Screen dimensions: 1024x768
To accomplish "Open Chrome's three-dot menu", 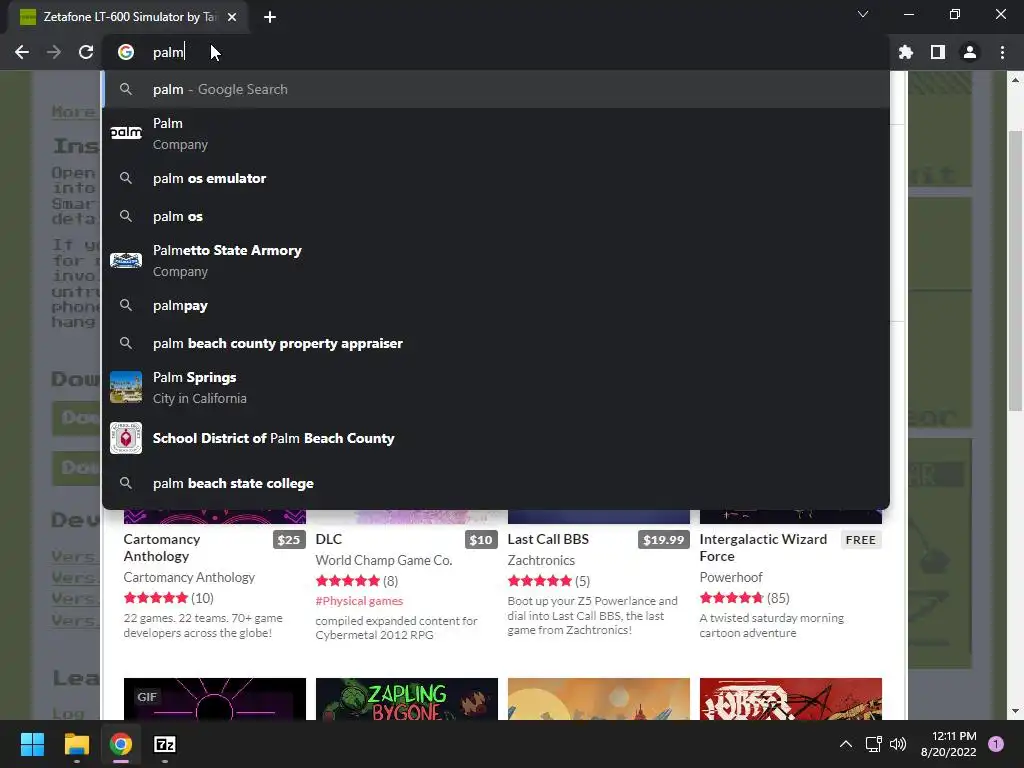I will pyautogui.click(x=1002, y=52).
